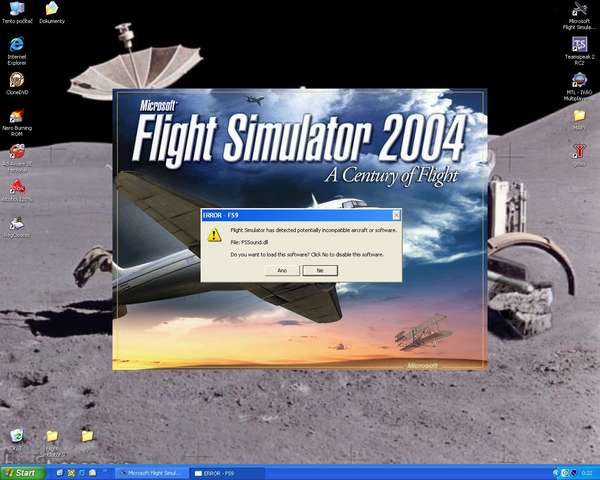Select the Teamspeak 2 RC2 desktop shortcut
The height and width of the screenshot is (480, 600).
[x=579, y=51]
